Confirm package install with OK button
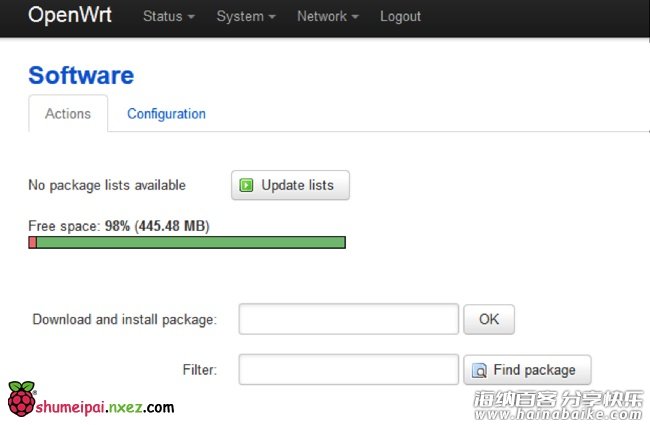 (489, 319)
